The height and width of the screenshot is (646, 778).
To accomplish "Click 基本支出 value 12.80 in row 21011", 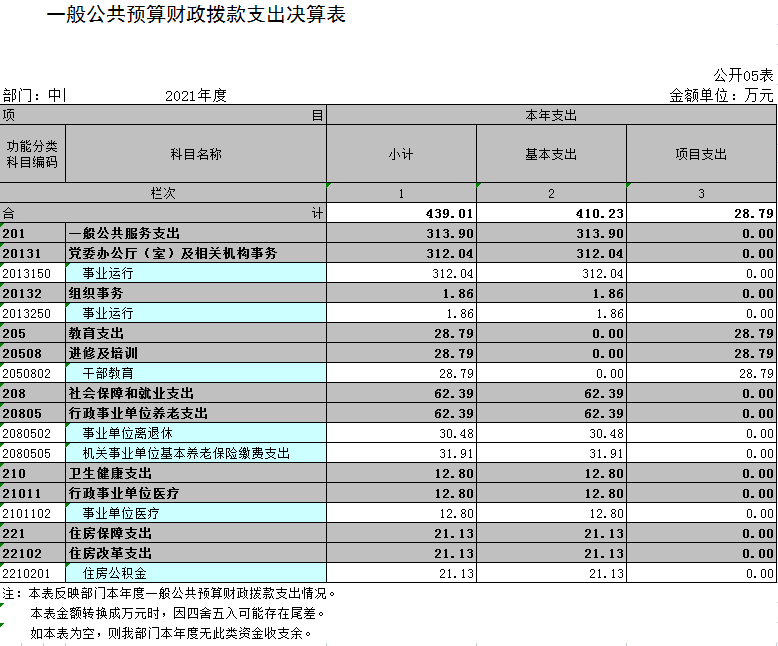I will [551, 493].
